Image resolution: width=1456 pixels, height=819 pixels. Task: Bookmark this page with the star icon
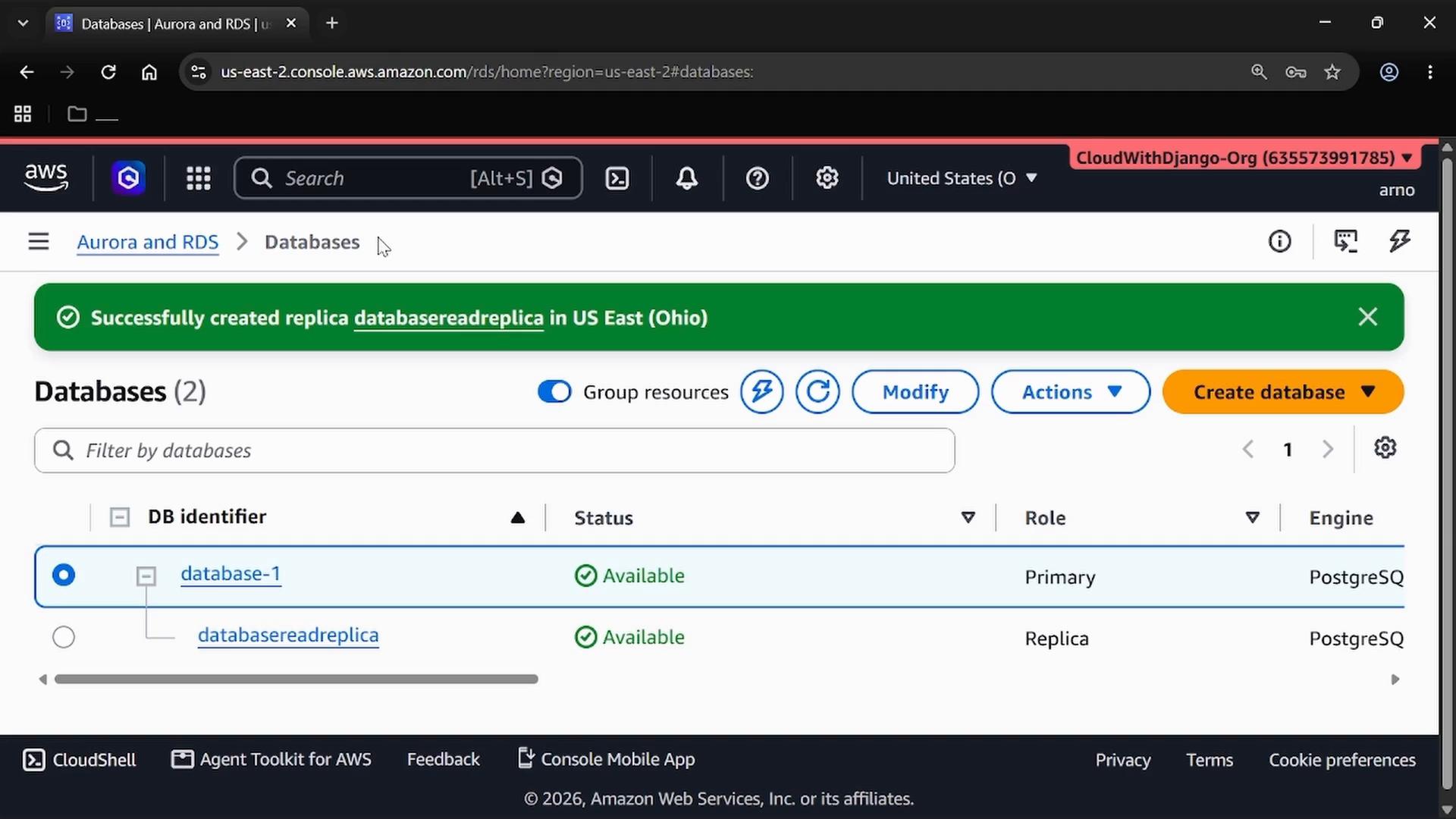click(x=1332, y=72)
